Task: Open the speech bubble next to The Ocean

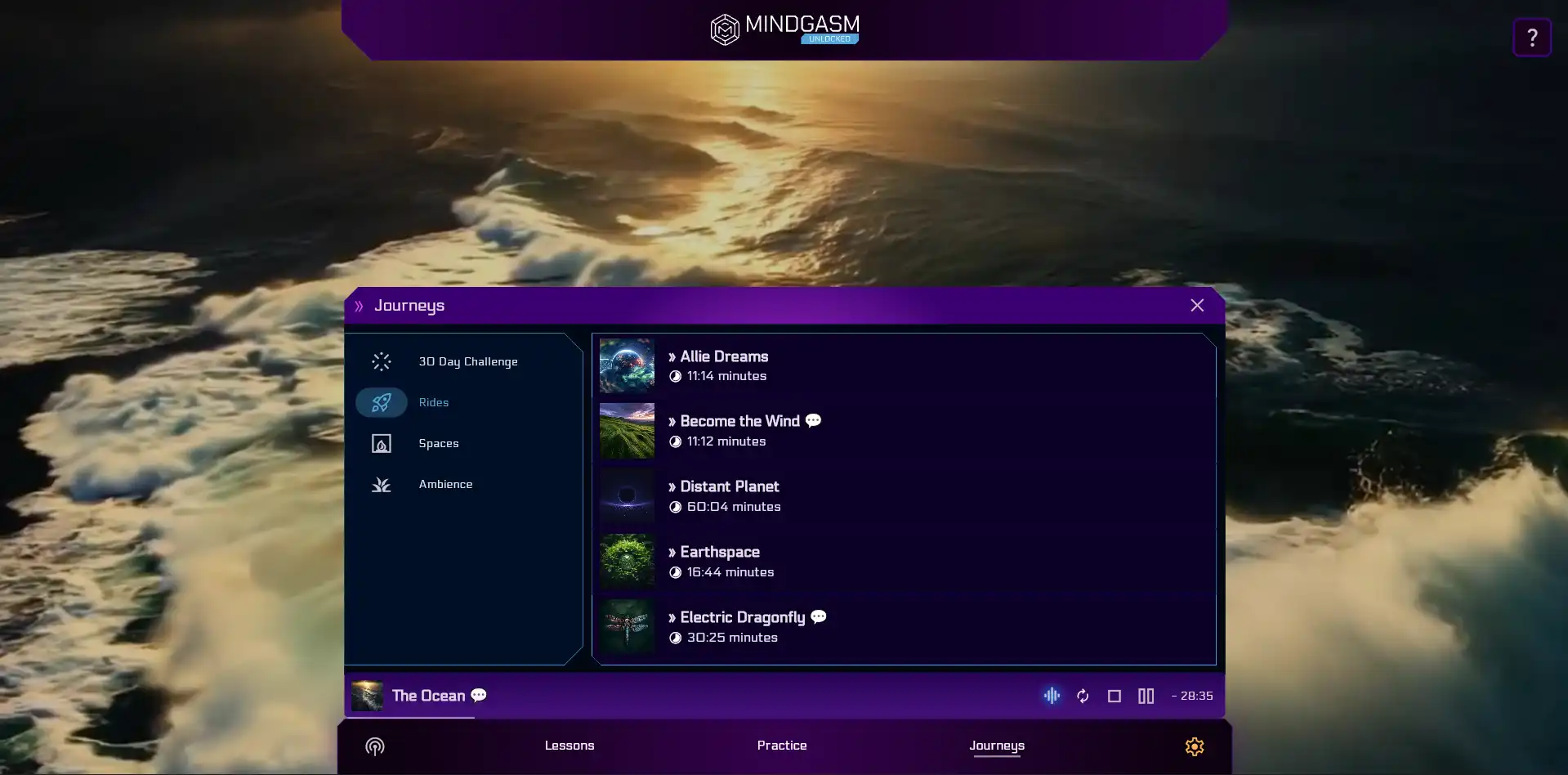Action: pyautogui.click(x=479, y=695)
